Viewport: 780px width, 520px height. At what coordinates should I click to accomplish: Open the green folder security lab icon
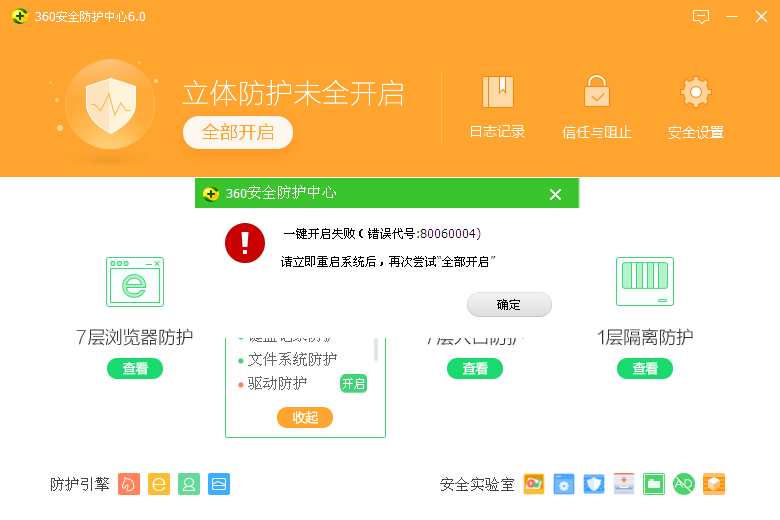tap(654, 484)
